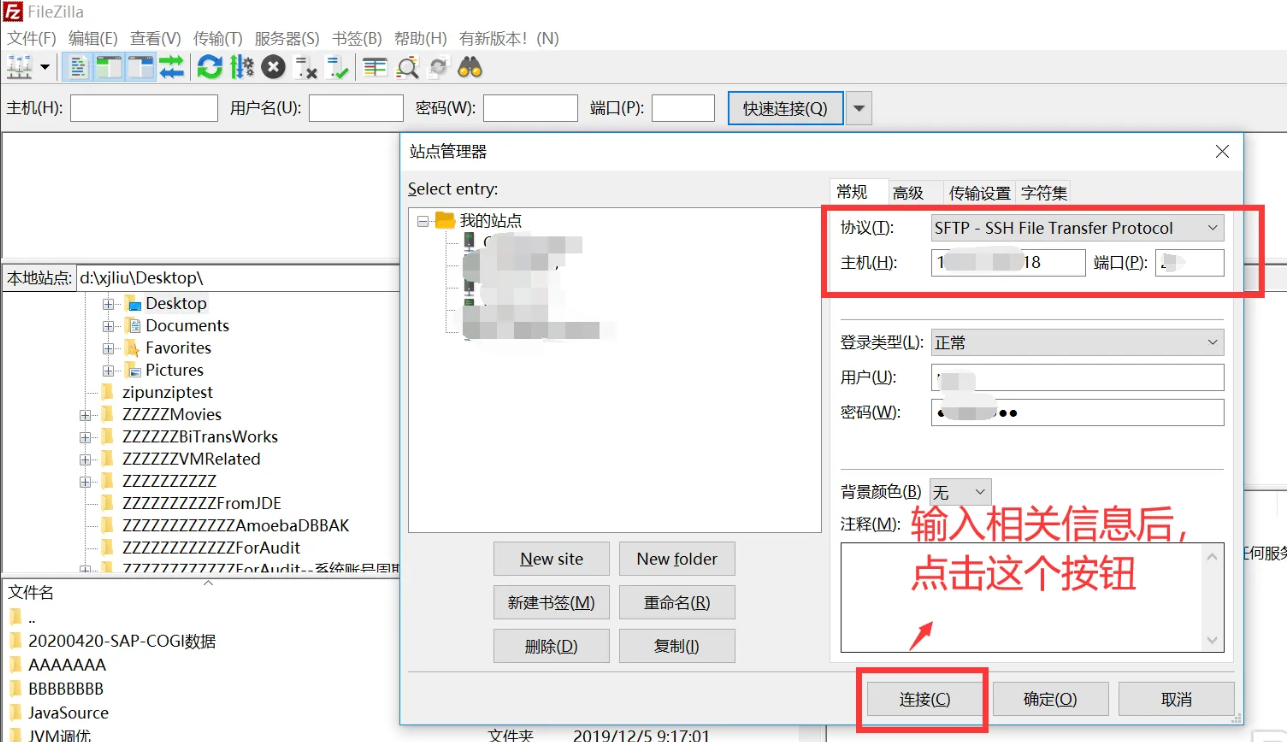
Task: Open the 背景颜色(B) dropdown
Action: point(960,492)
